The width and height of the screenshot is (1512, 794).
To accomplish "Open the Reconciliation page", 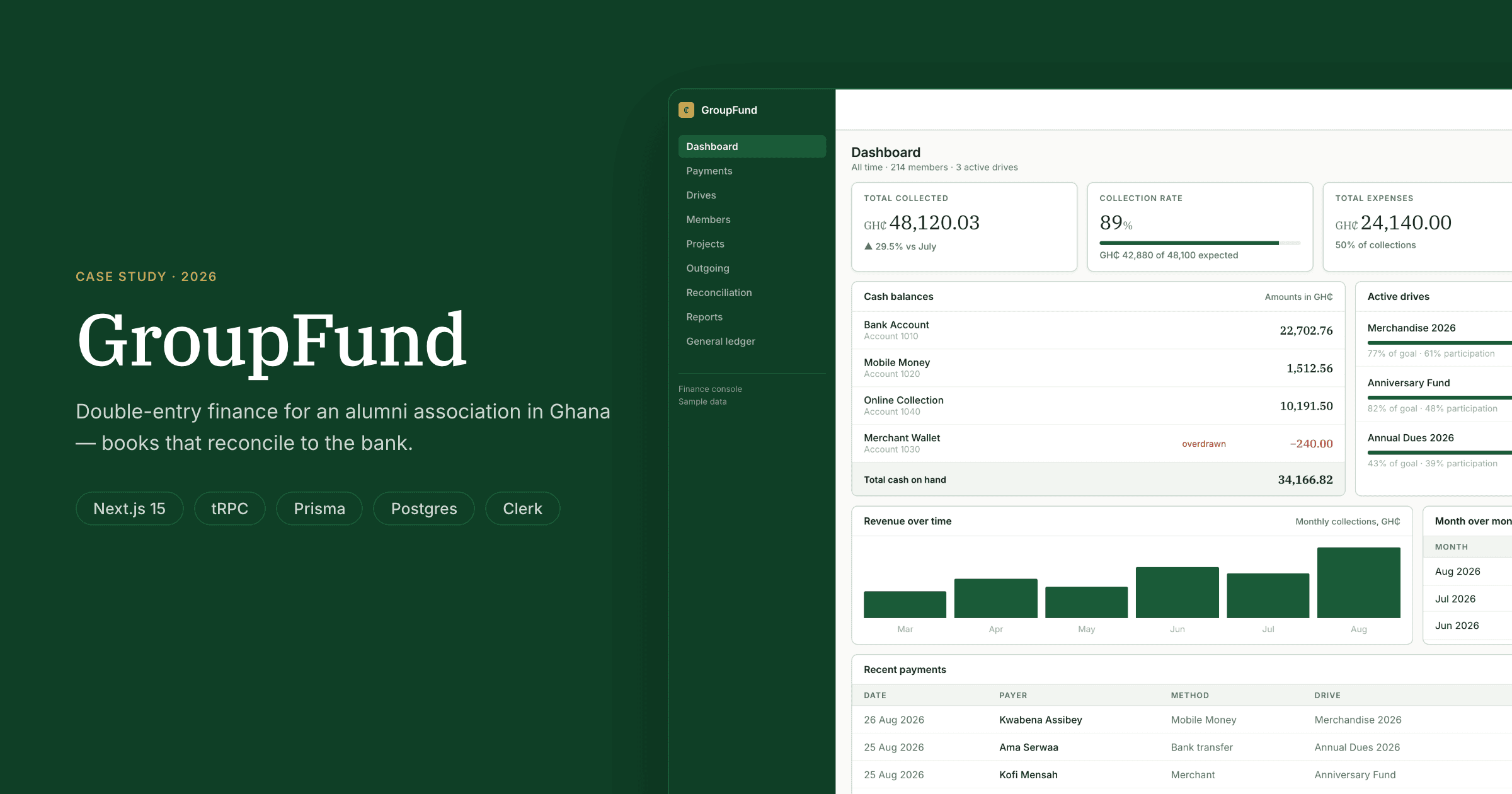I will coord(752,292).
